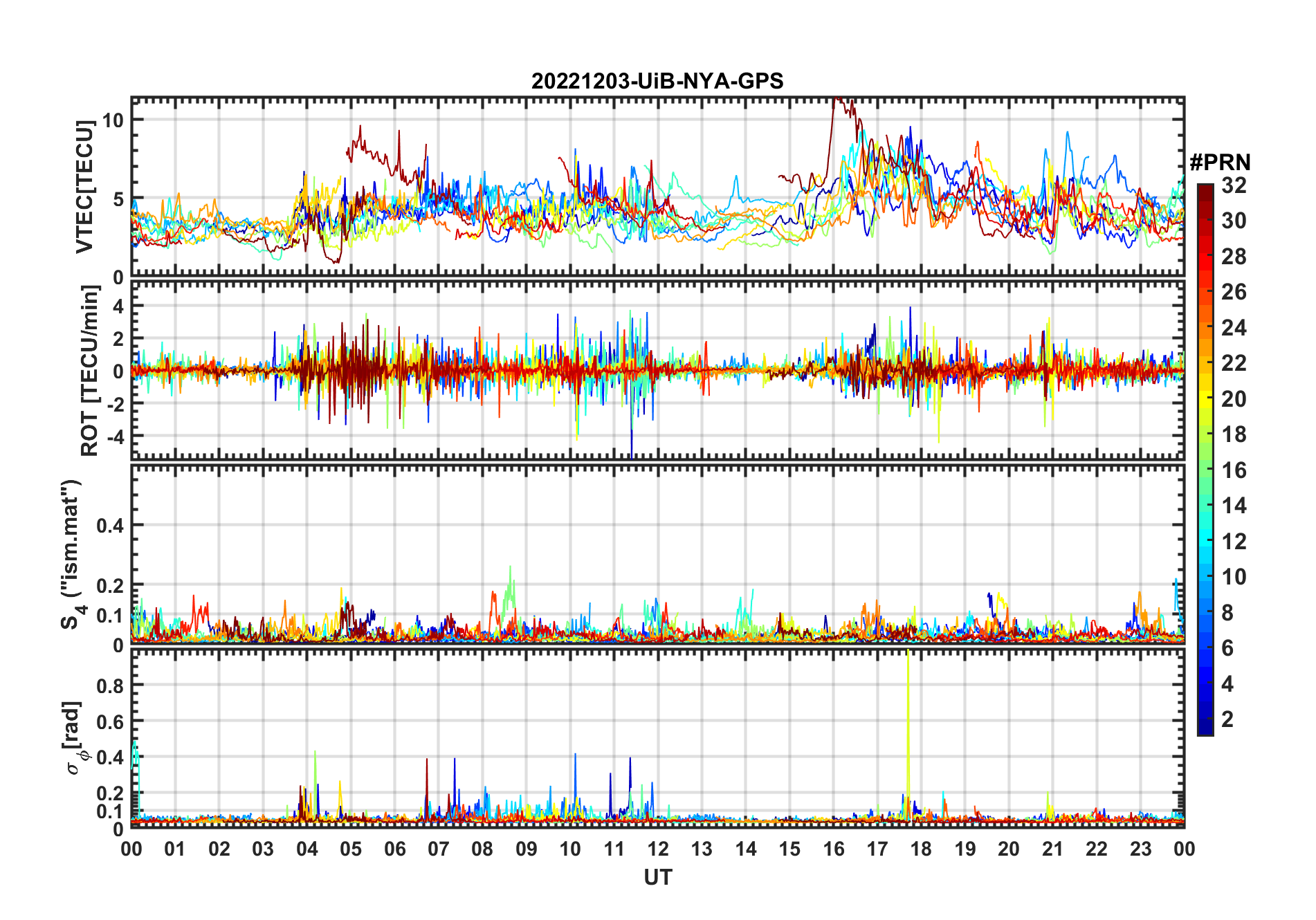Click the "17" hour tick on UT axis
This screenshot has width=1316, height=920.
coord(877,849)
